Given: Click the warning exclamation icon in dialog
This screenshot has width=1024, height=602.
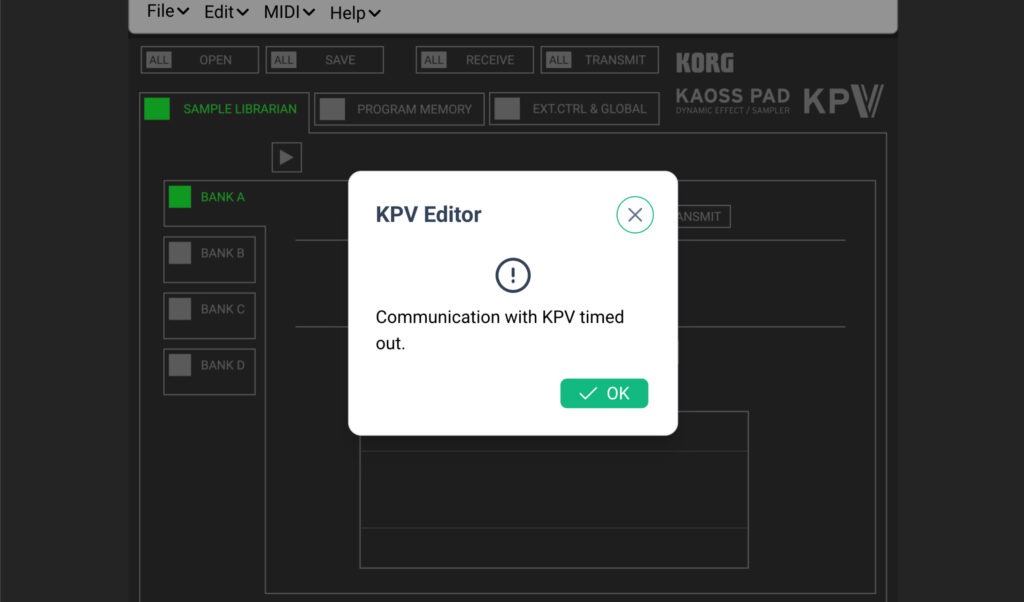Looking at the screenshot, I should pyautogui.click(x=513, y=275).
